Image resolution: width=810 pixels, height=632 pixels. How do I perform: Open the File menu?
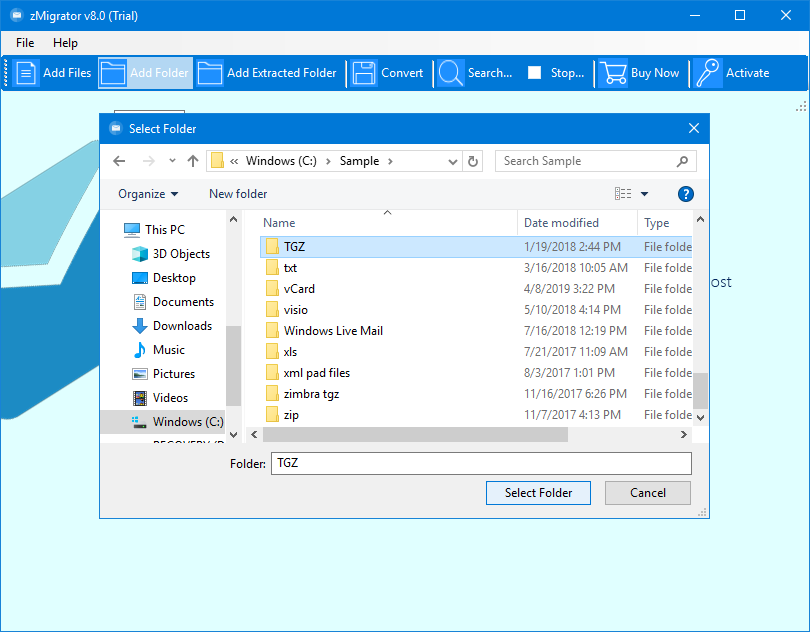click(x=25, y=43)
